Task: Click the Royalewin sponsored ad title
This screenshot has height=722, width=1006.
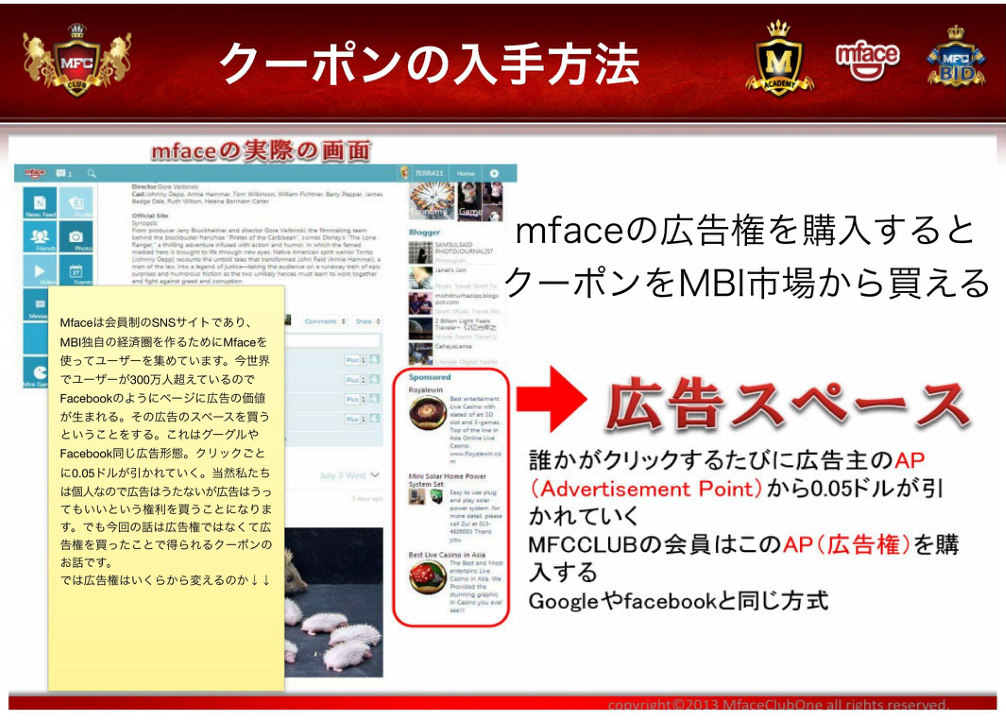Action: [426, 390]
